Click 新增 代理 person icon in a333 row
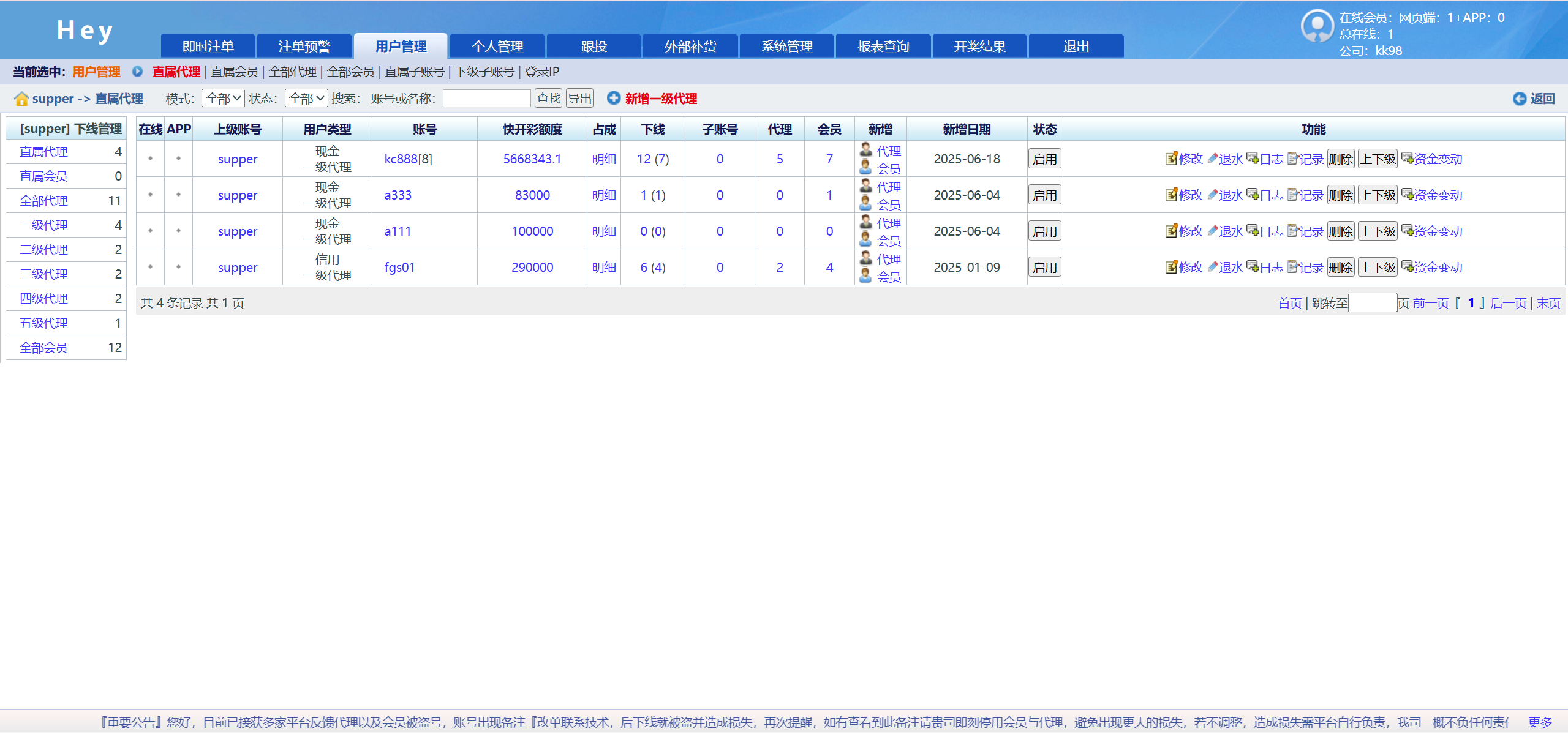Viewport: 1568px width, 734px height. 865,185
